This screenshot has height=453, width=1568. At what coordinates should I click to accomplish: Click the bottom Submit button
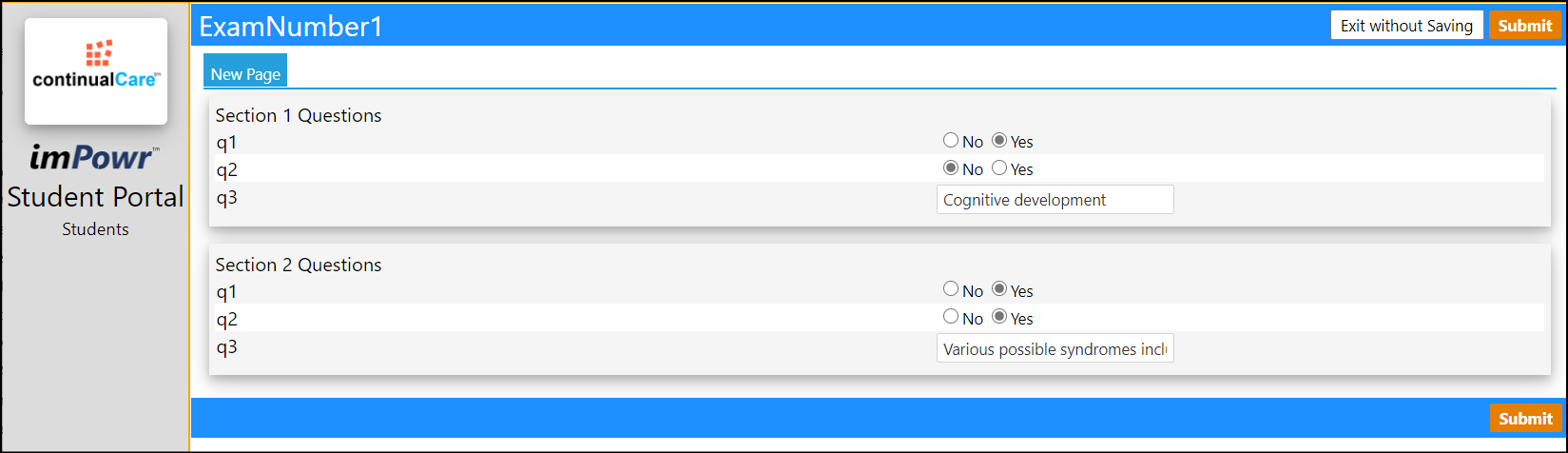pyautogui.click(x=1526, y=418)
